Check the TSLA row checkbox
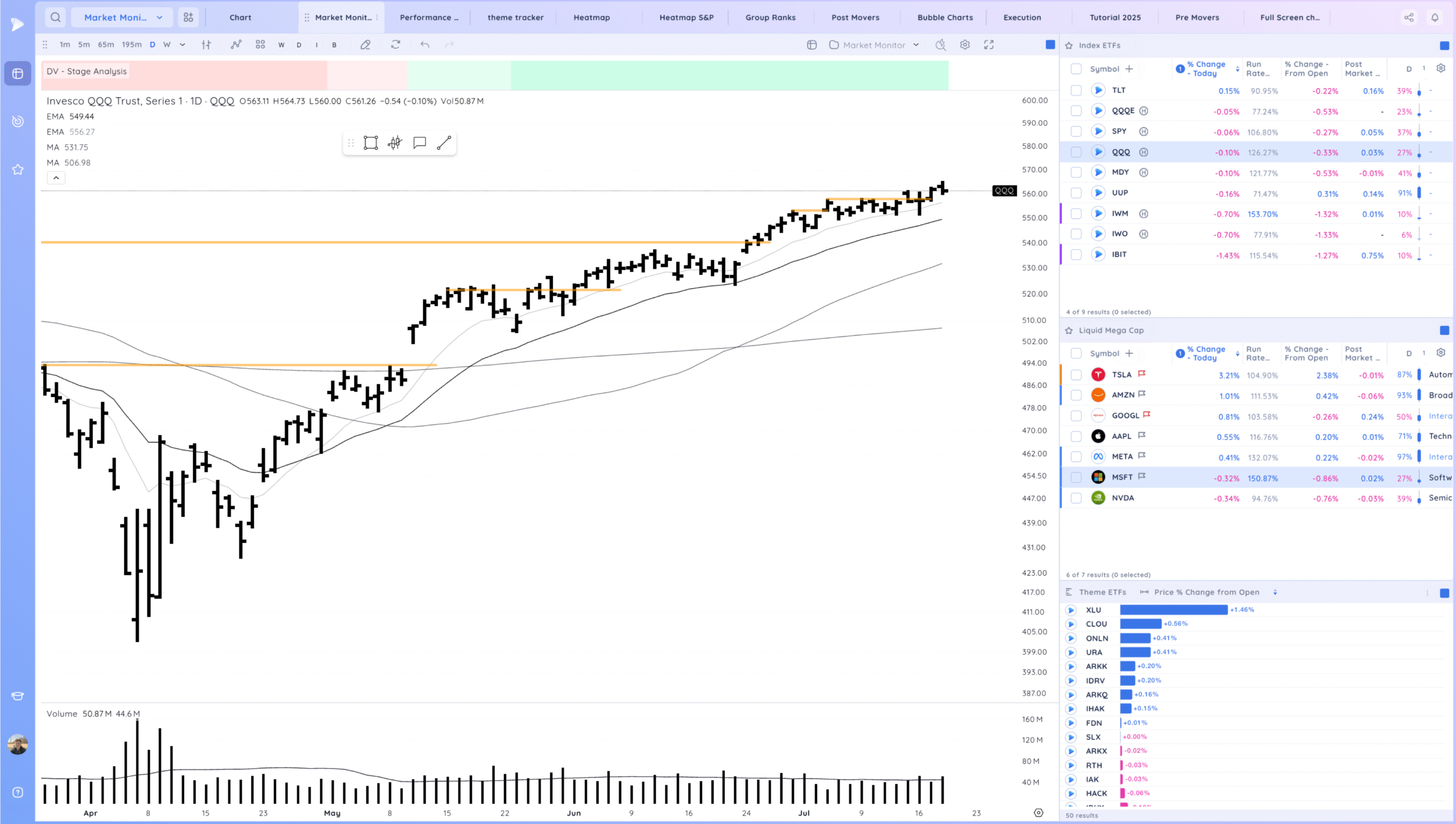The width and height of the screenshot is (1456, 824). pyautogui.click(x=1076, y=375)
